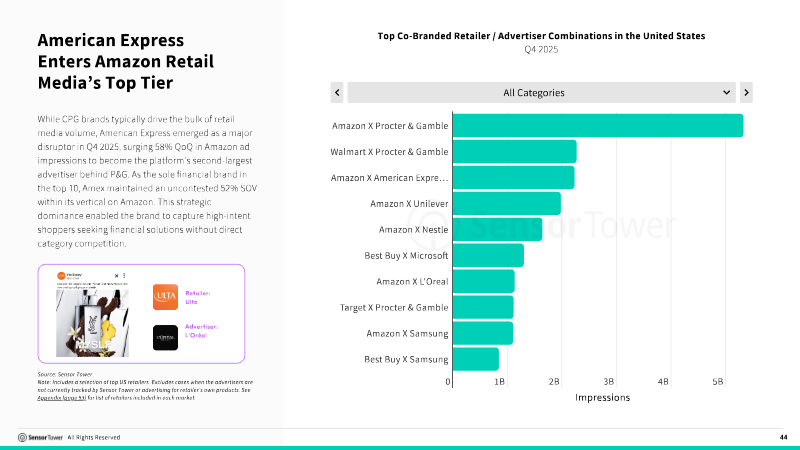Click the black L'Oréal advertiser logo

pos(165,338)
